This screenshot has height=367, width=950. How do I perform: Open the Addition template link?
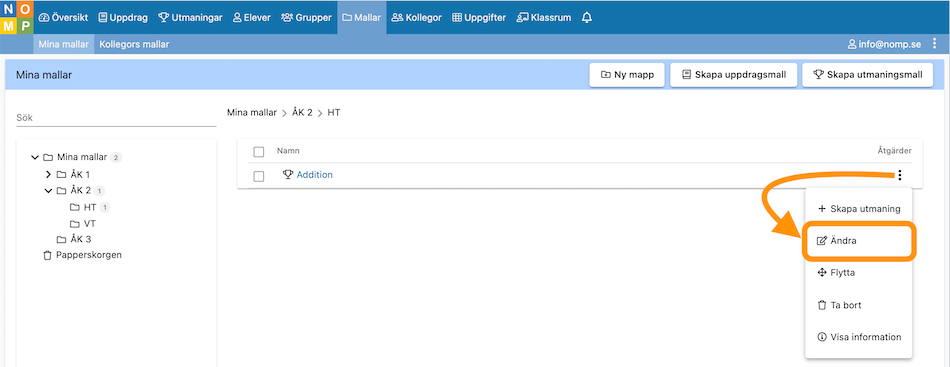[x=314, y=175]
